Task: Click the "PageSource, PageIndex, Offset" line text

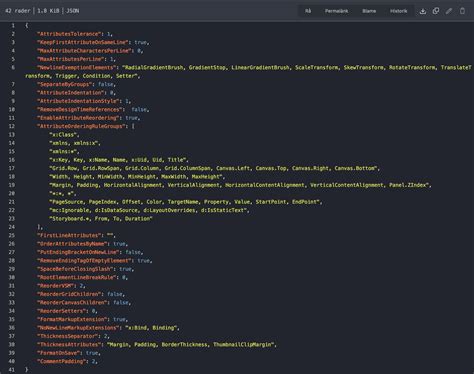Action: coord(185,202)
